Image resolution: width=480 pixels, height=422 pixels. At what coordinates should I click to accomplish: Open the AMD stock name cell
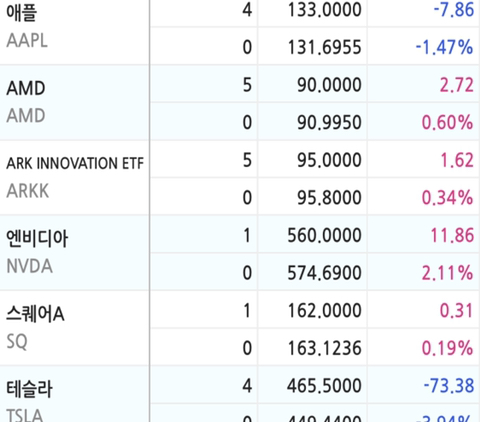coord(75,102)
